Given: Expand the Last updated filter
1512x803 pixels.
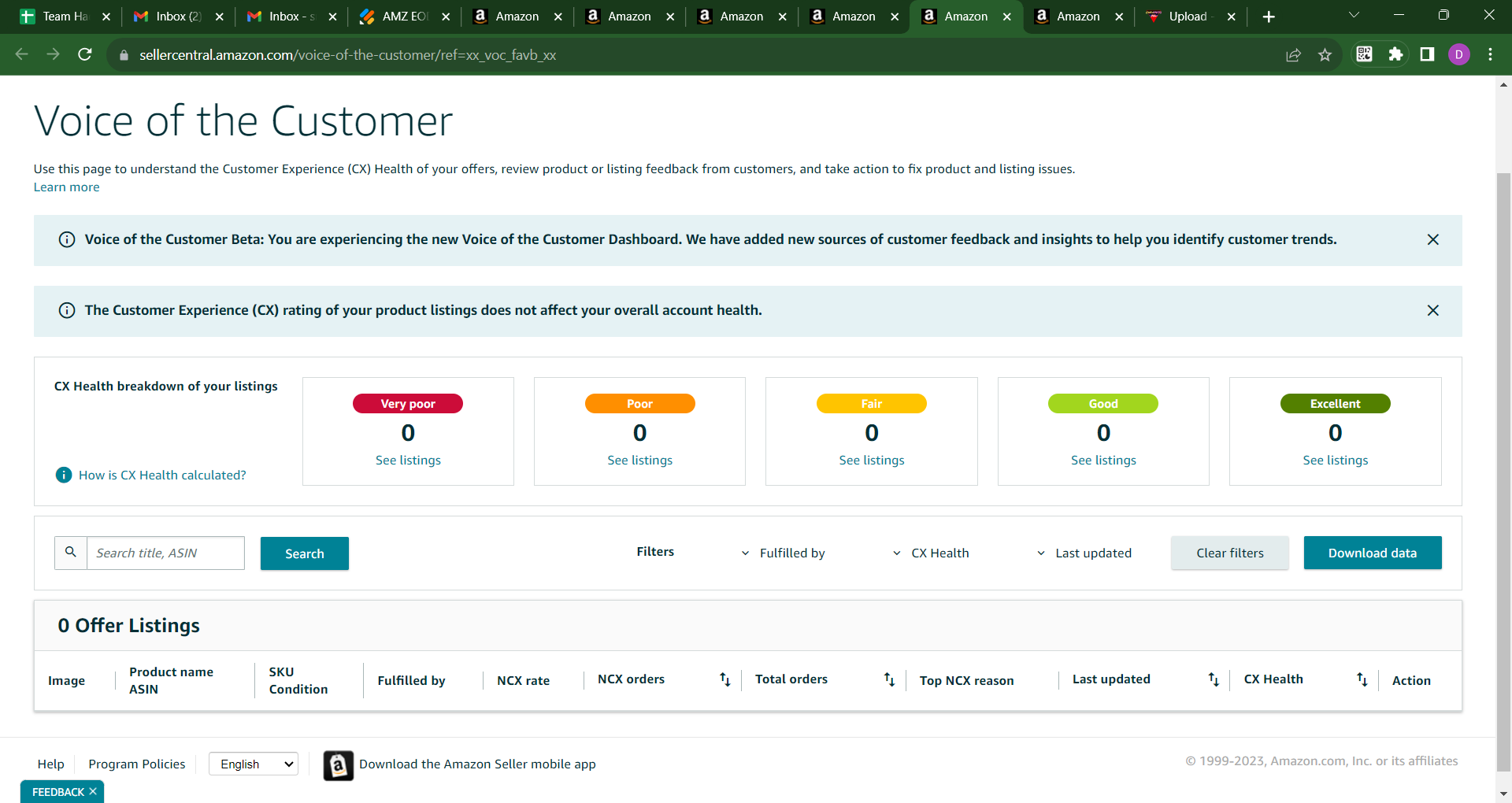Looking at the screenshot, I should [x=1084, y=553].
